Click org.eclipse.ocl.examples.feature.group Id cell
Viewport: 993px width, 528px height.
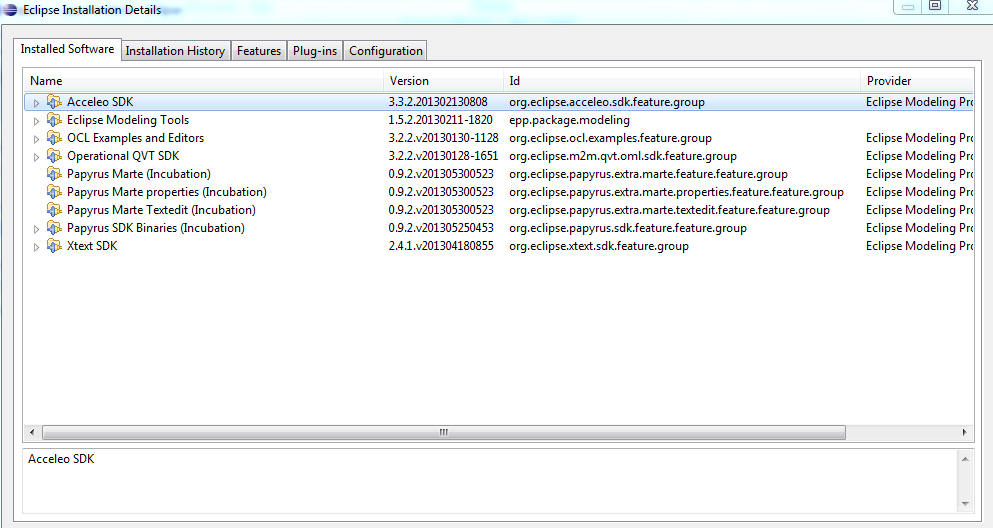tap(610, 138)
